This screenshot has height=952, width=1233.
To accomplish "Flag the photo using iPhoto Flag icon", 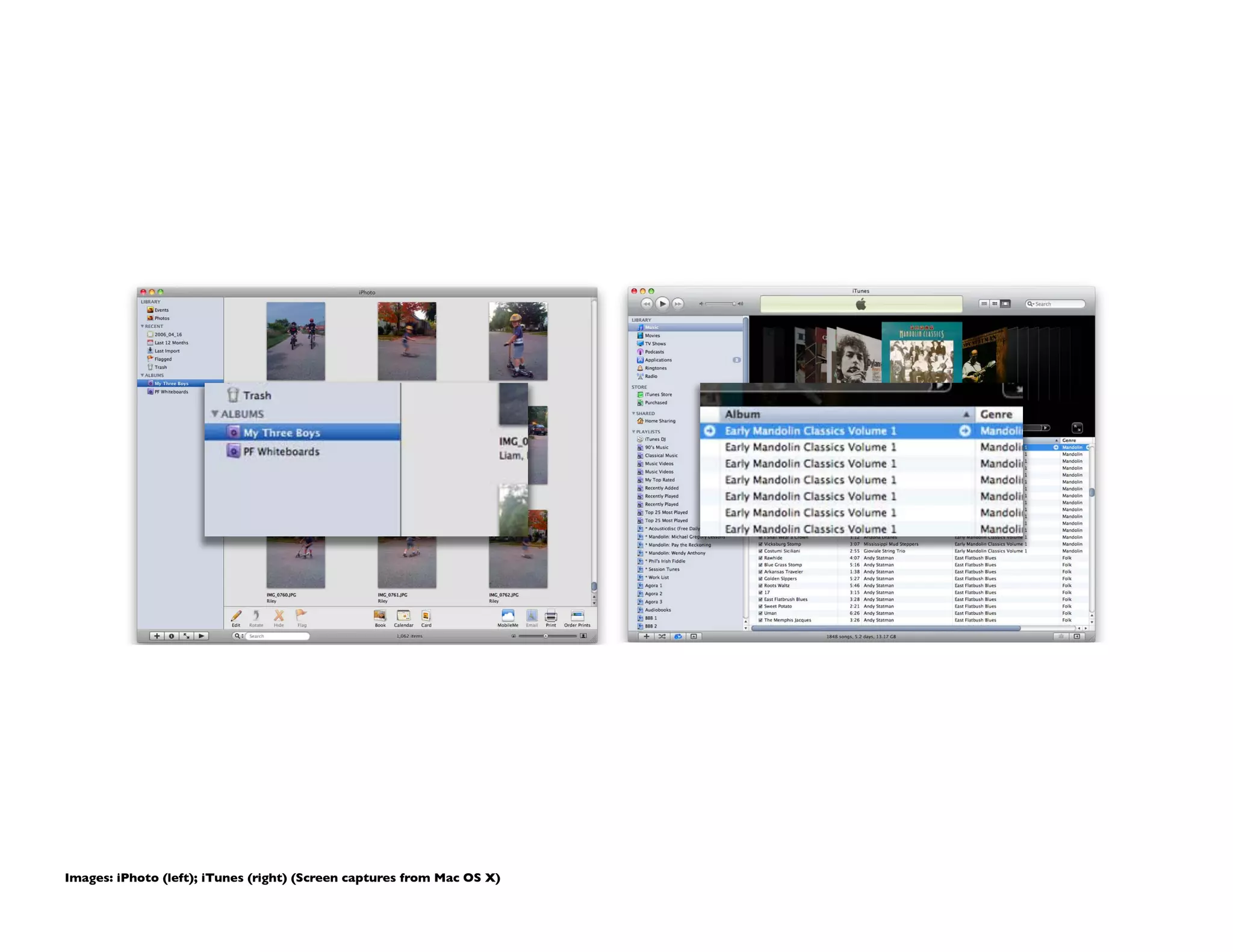I will point(301,615).
